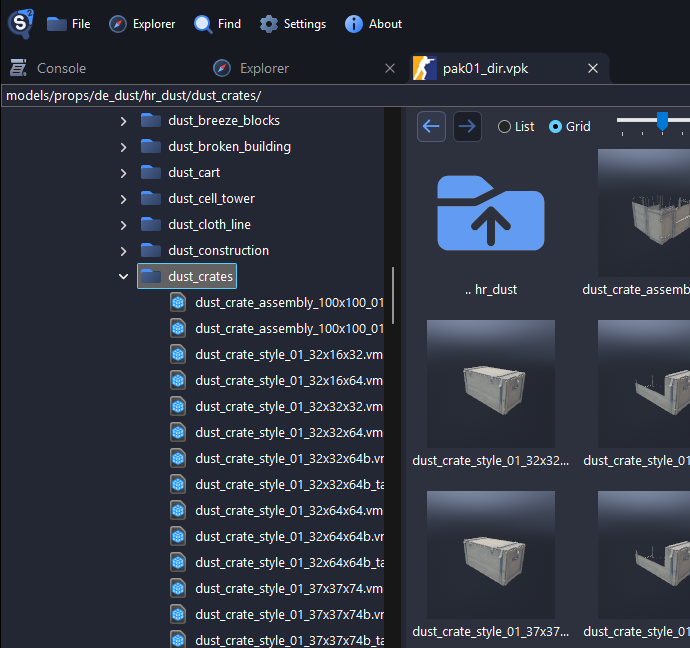Screen dimensions: 690x648
Task: Click model icon of dust_crate_style_01_32x64x64.vm
Action: pyautogui.click(x=178, y=510)
